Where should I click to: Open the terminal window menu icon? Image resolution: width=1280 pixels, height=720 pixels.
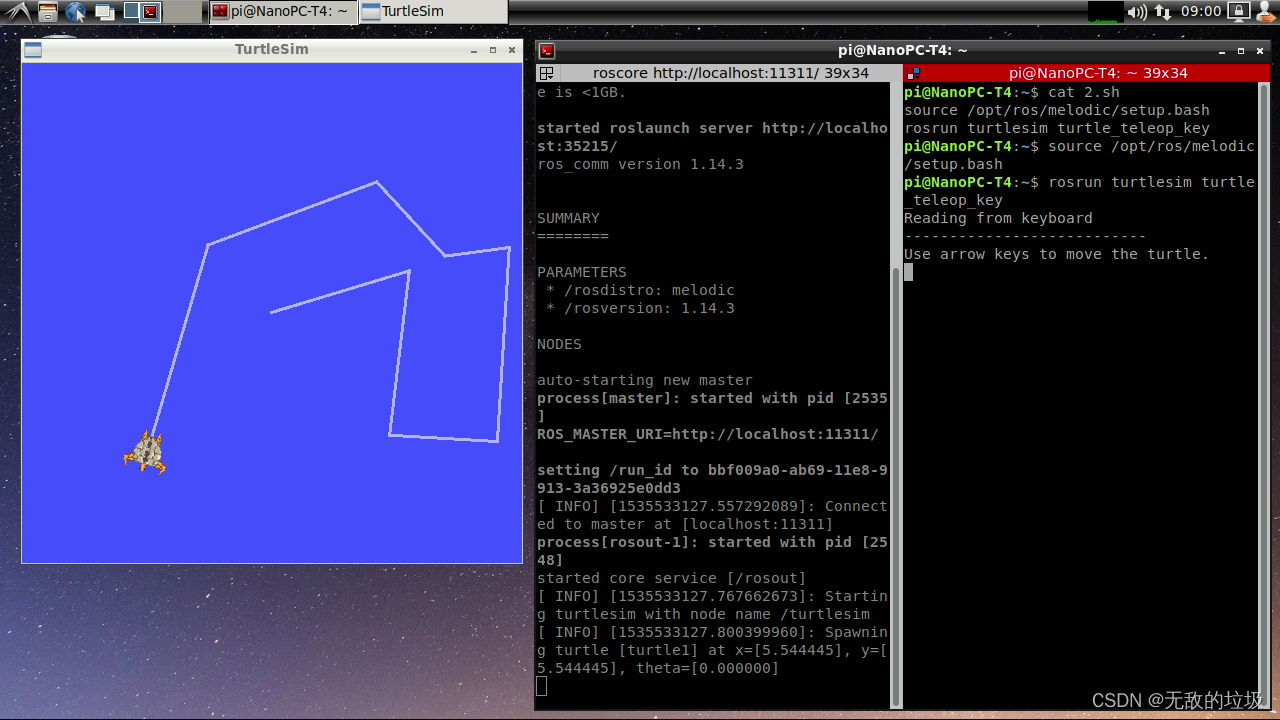pos(547,51)
